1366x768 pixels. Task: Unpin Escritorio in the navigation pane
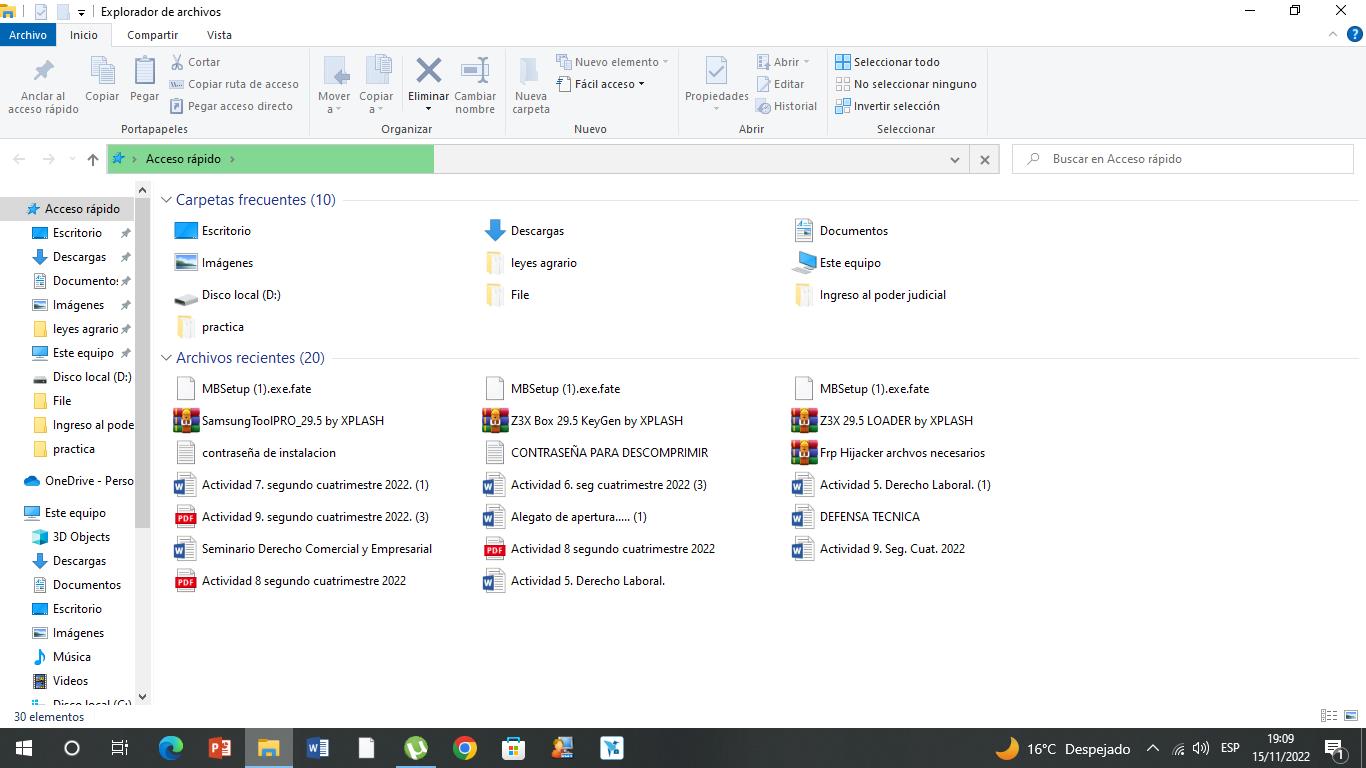(126, 233)
